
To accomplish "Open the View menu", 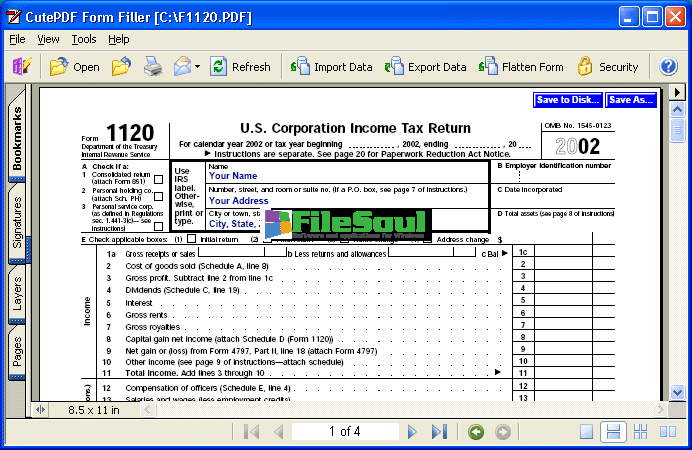I will tap(48, 39).
